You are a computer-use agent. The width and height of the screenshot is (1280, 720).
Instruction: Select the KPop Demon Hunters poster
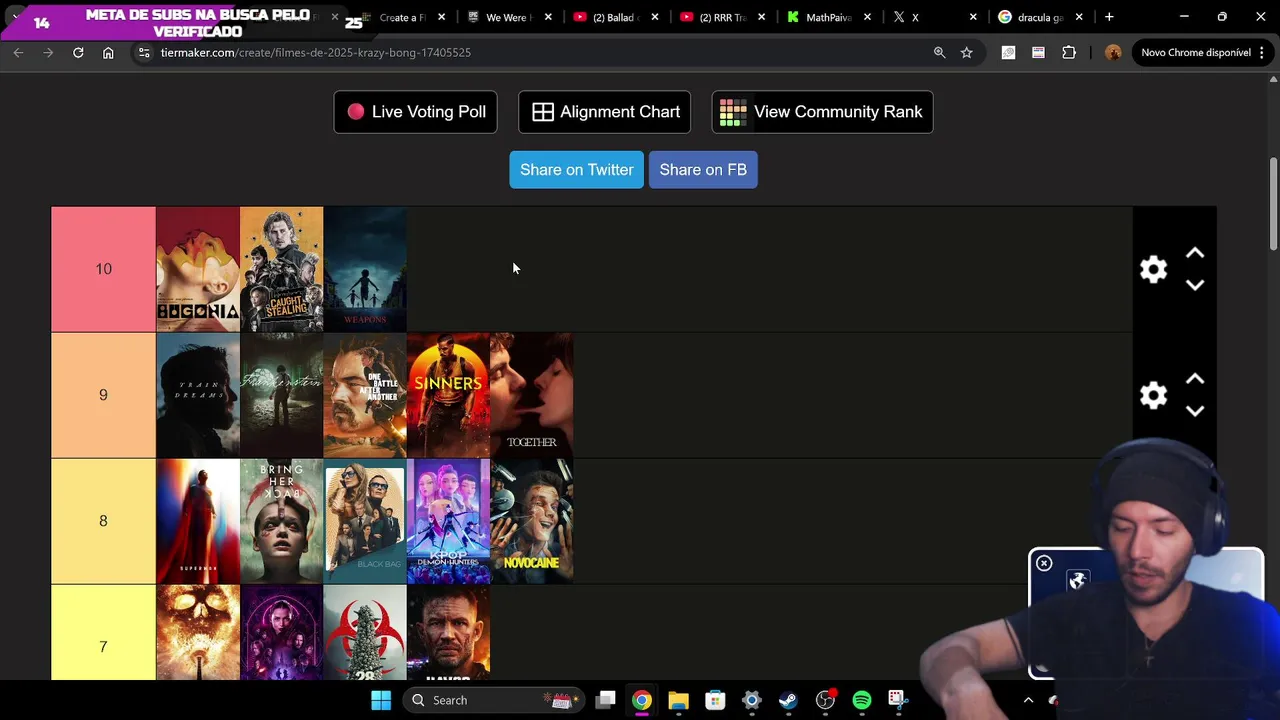(x=448, y=521)
